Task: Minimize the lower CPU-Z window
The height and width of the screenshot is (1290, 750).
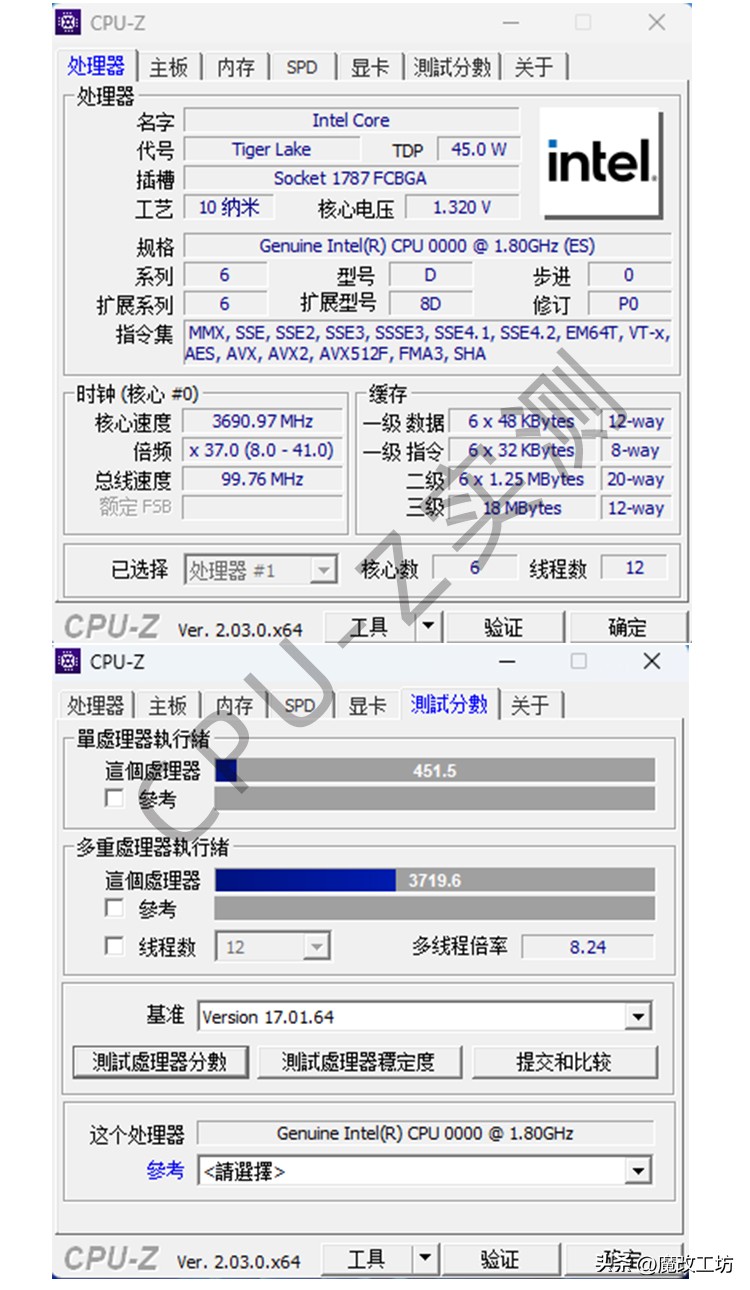Action: pyautogui.click(x=507, y=661)
